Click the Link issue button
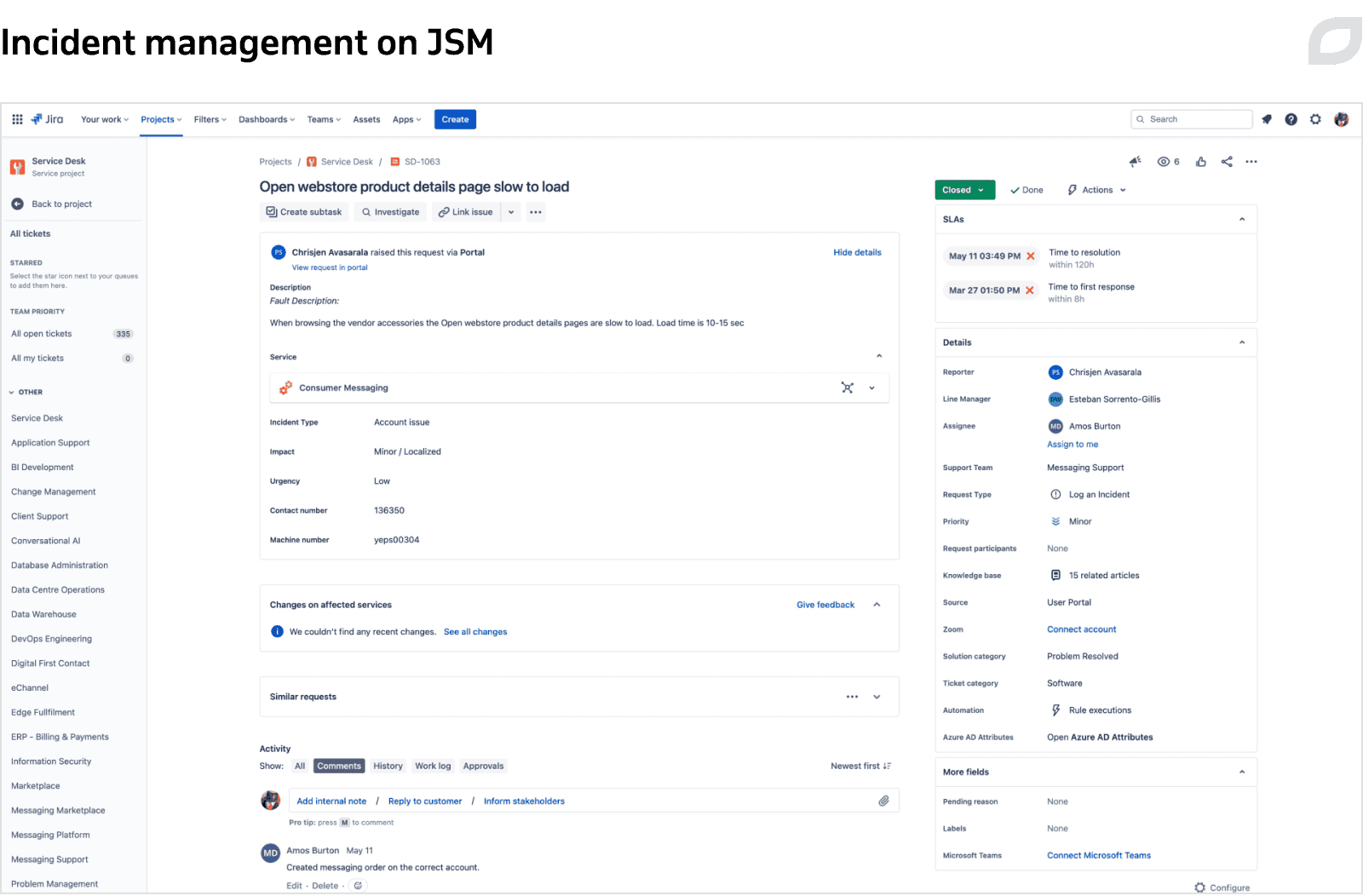This screenshot has width=1363, height=896. (x=465, y=212)
